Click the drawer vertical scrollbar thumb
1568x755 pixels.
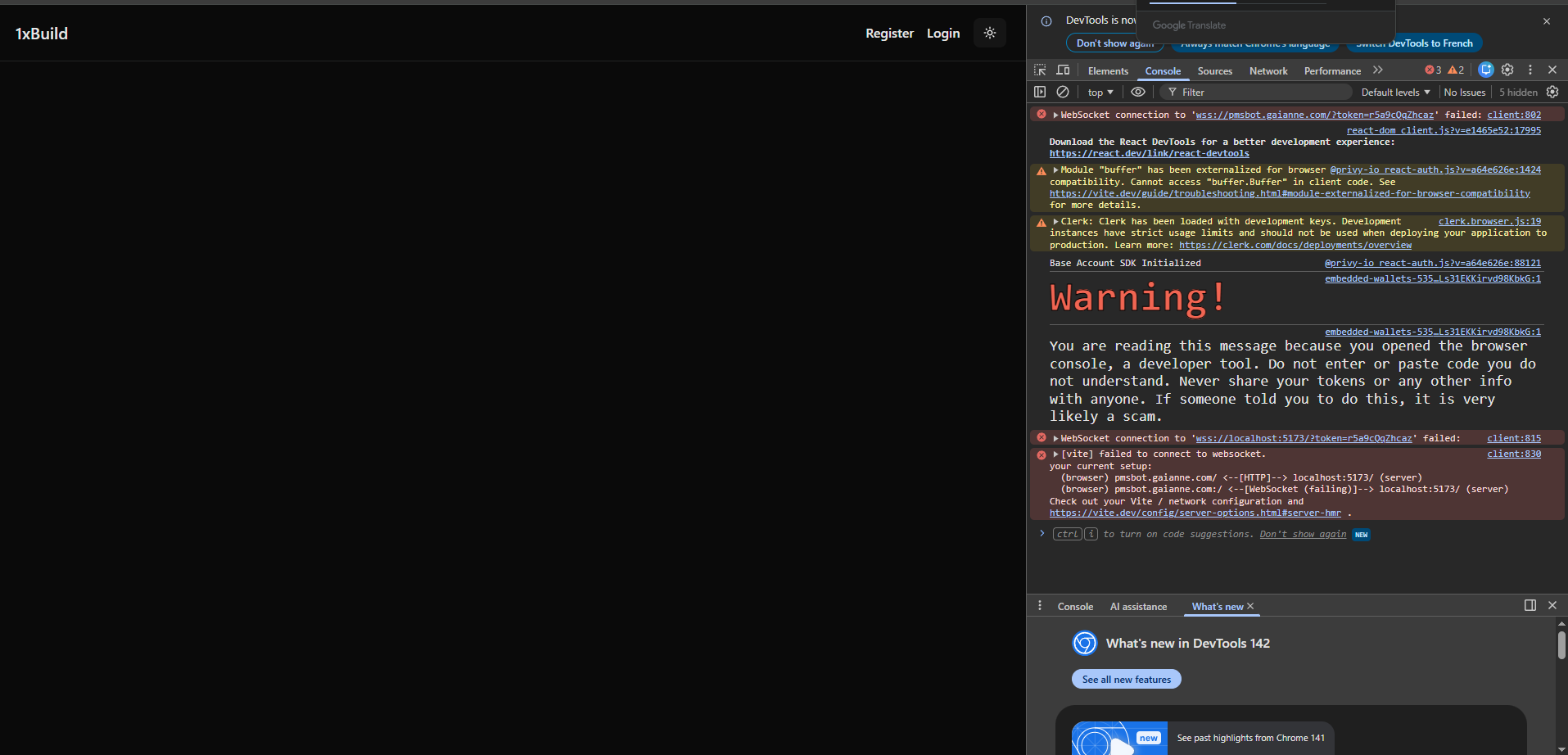(x=1561, y=645)
